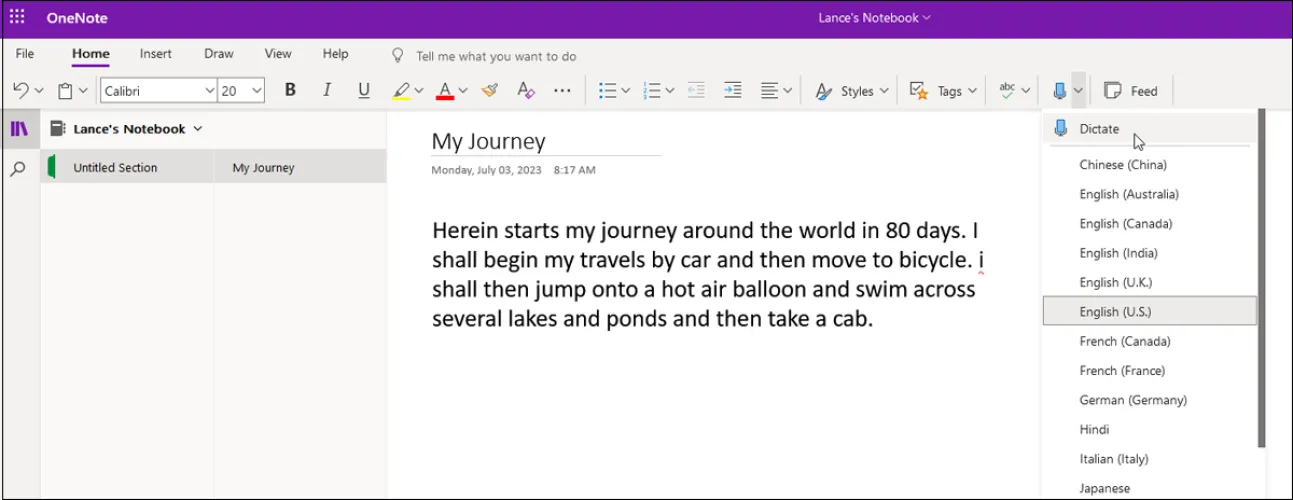Click the Tell me what you want search box
1293x500 pixels.
pyautogui.click(x=495, y=56)
